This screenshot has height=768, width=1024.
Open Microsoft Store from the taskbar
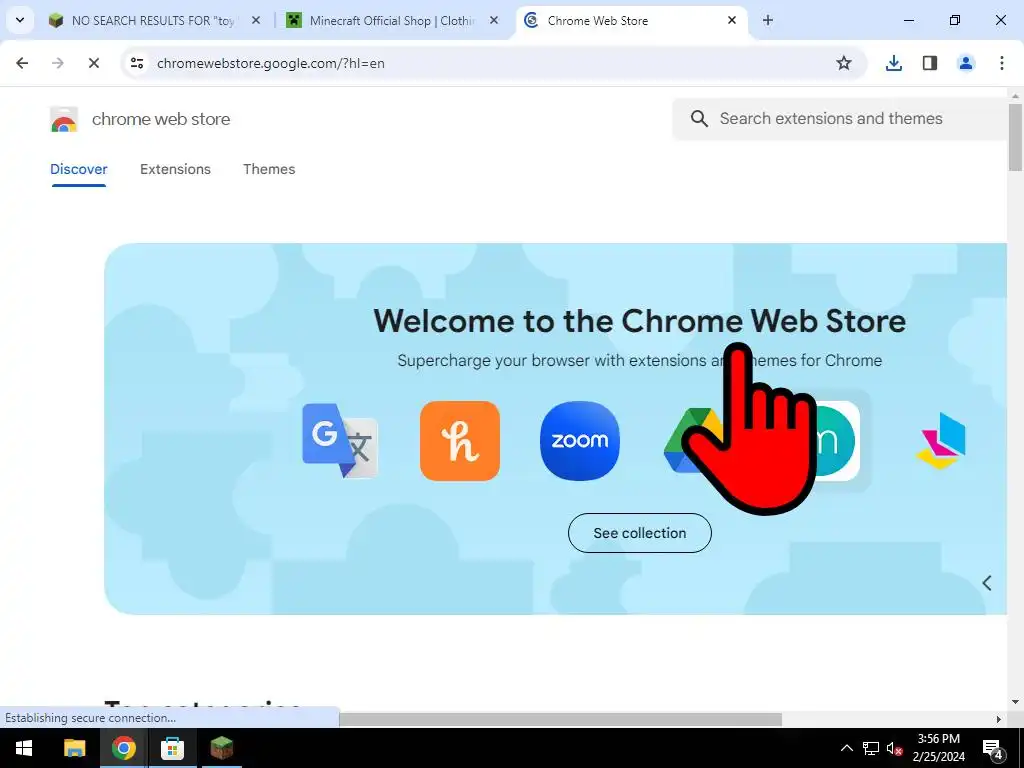[x=172, y=748]
